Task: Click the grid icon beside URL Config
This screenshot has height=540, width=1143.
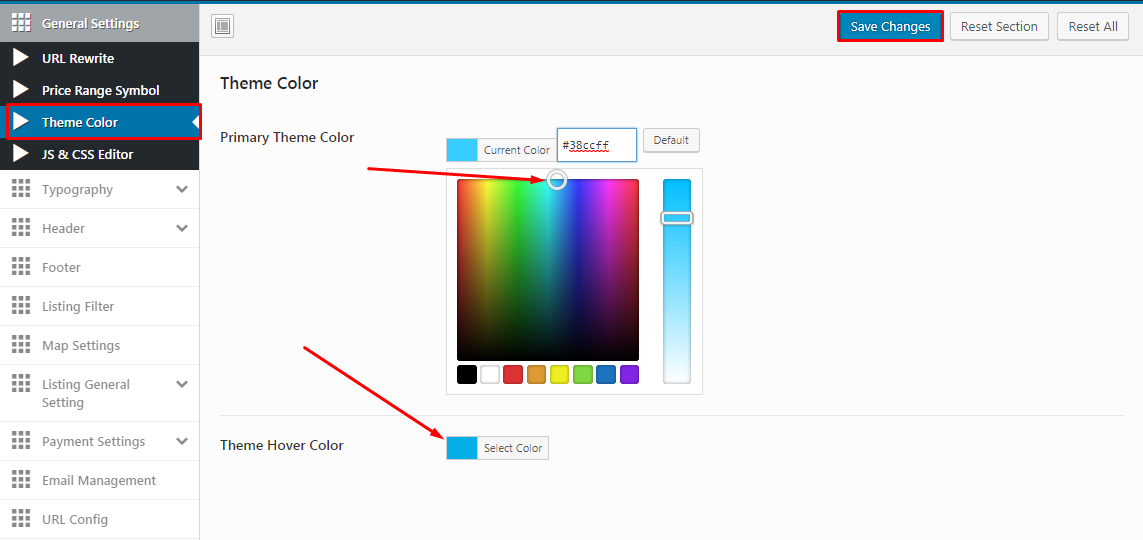Action: 21,519
